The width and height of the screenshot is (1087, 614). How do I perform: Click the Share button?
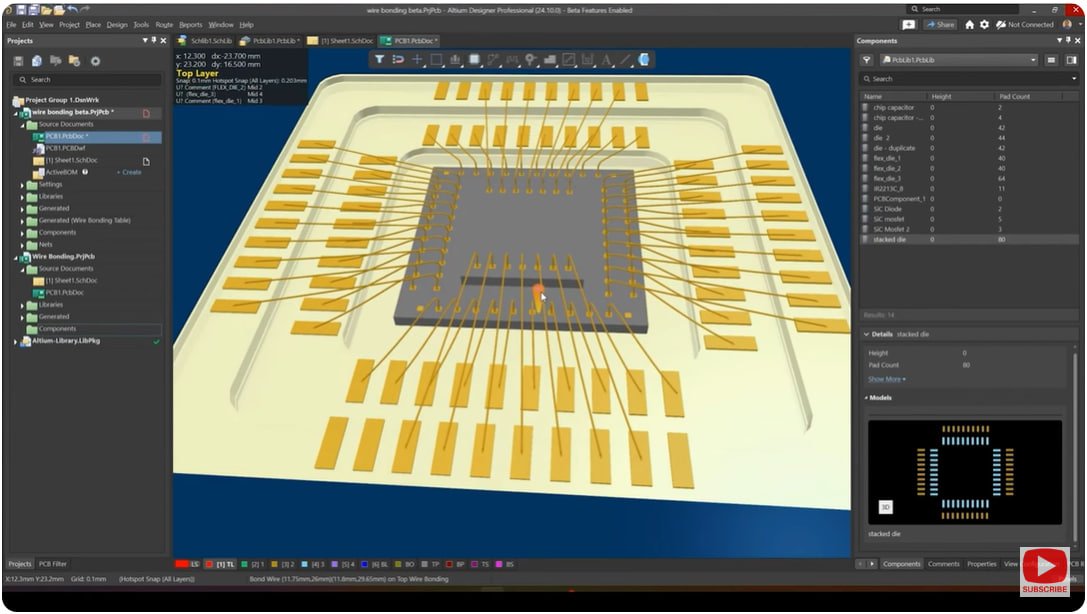pyautogui.click(x=940, y=24)
